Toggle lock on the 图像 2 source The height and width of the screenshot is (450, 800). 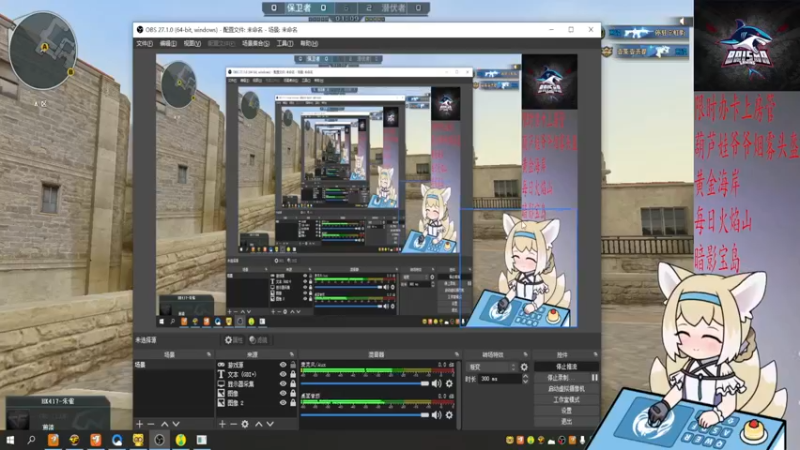293,403
